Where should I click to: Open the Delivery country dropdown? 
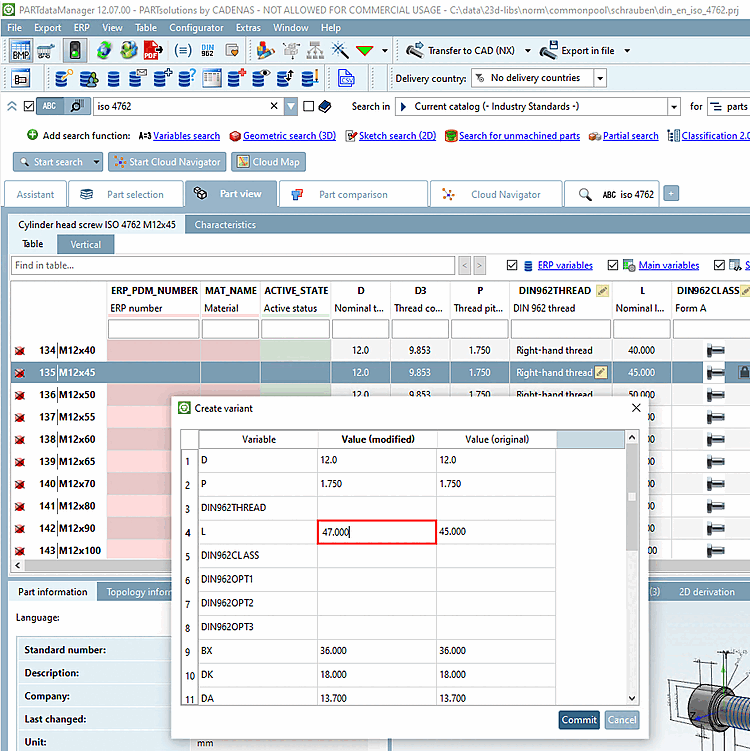[600, 78]
